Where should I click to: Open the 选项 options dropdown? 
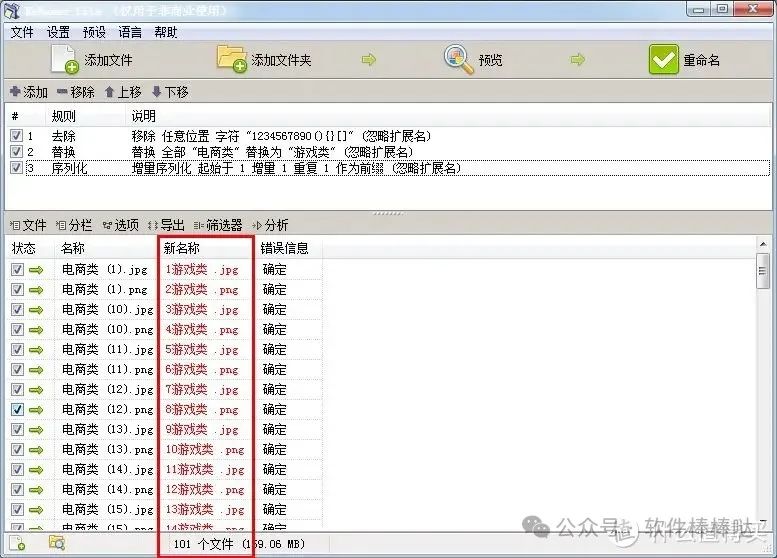click(121, 225)
